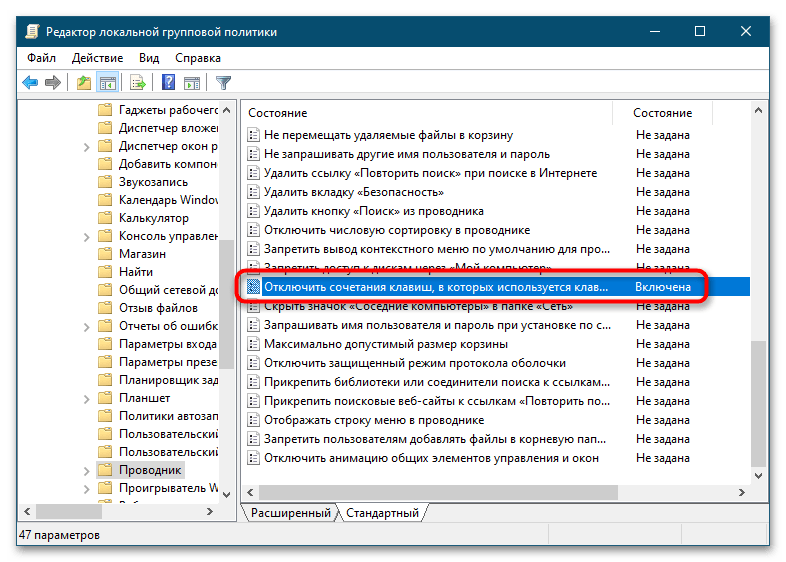786x562 pixels.
Task: Open the Действие menu
Action: [x=97, y=58]
